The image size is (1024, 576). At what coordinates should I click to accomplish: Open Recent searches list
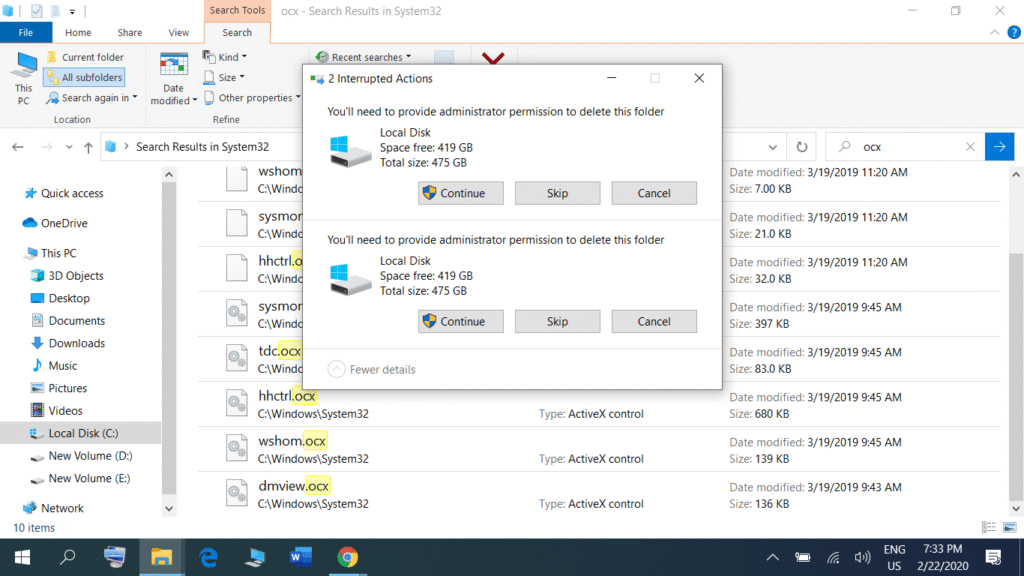point(363,57)
